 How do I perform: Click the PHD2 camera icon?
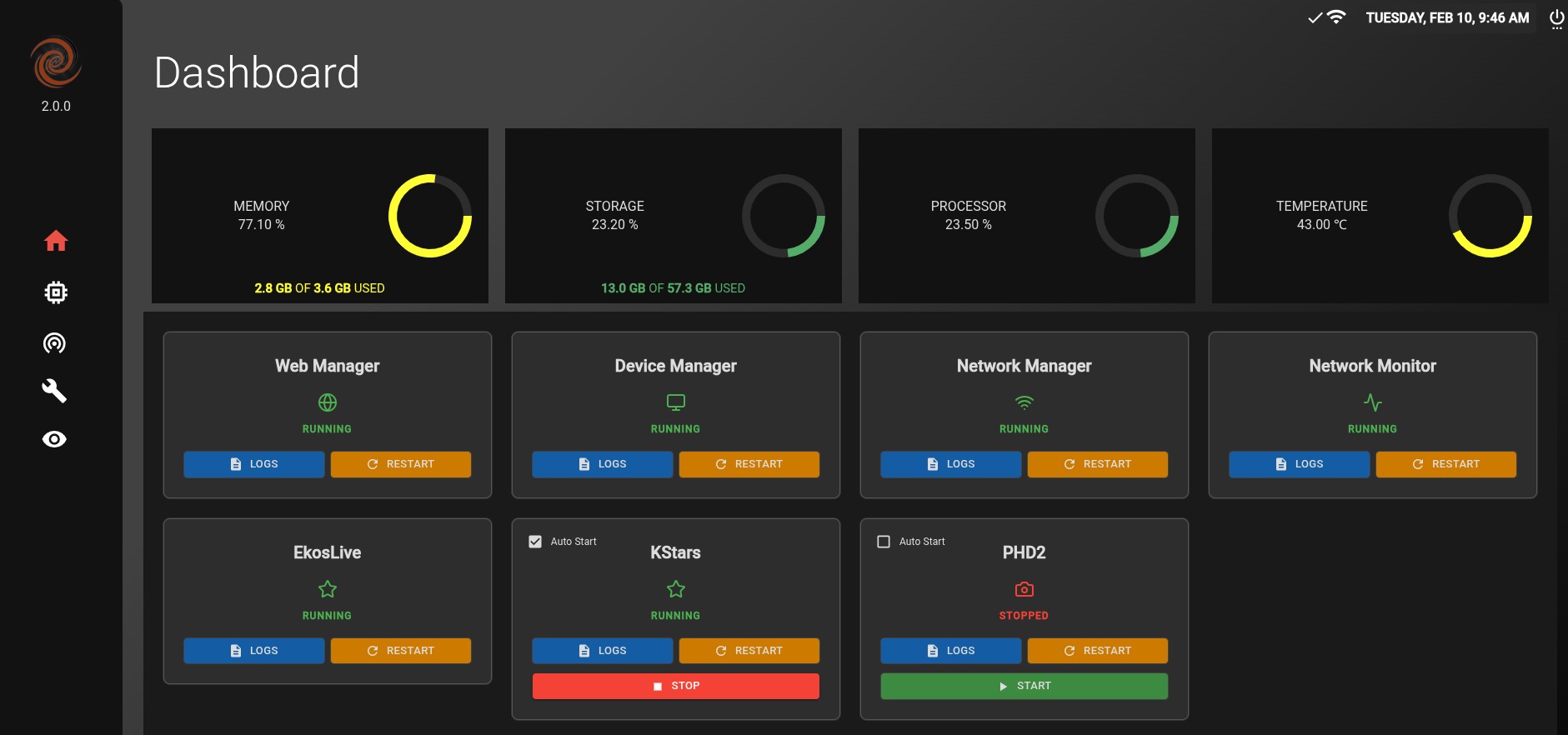coord(1024,589)
